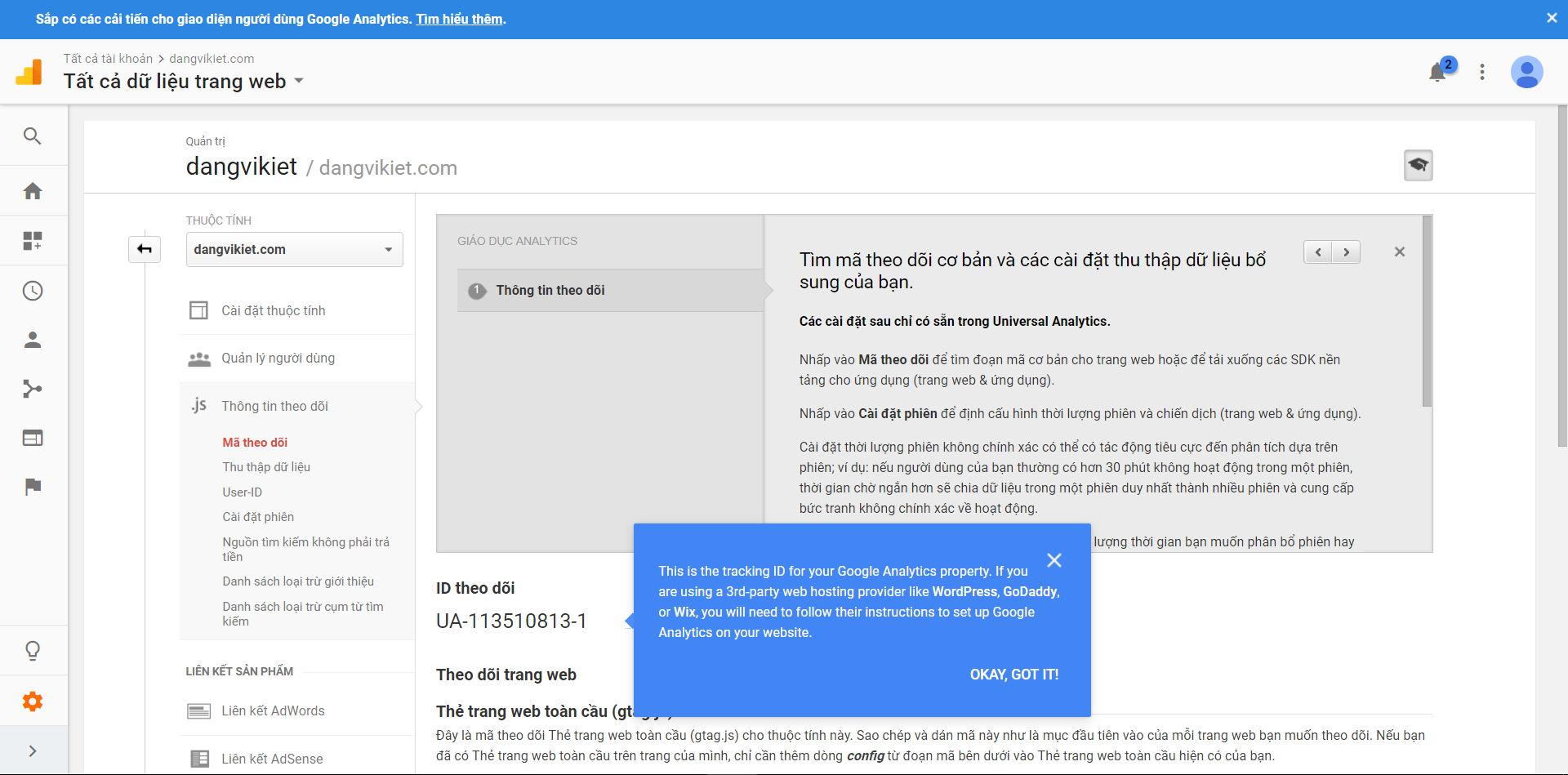Close the blue tracking ID tooltip

point(1054,560)
